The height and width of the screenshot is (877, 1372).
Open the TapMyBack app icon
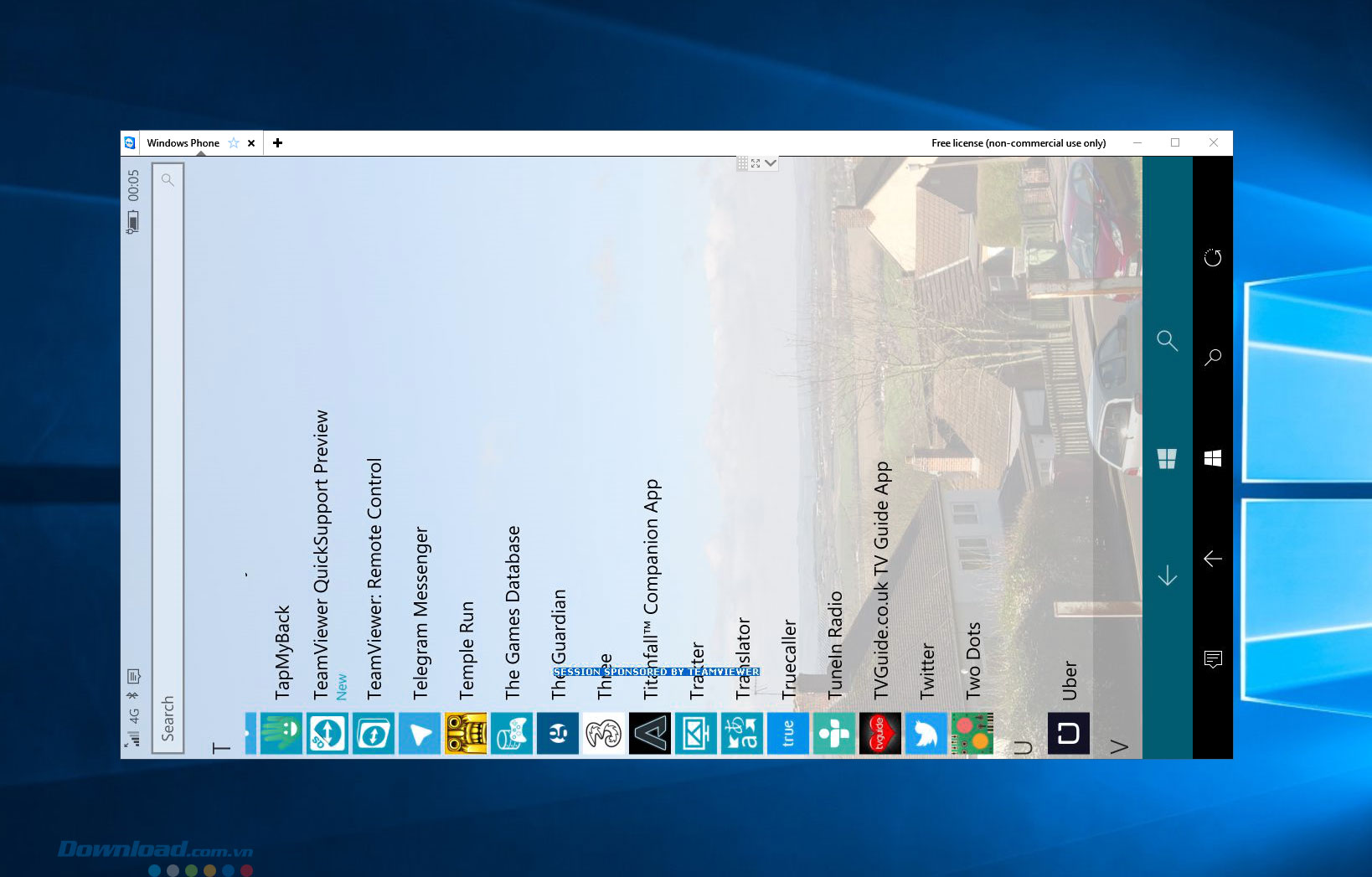click(x=281, y=734)
